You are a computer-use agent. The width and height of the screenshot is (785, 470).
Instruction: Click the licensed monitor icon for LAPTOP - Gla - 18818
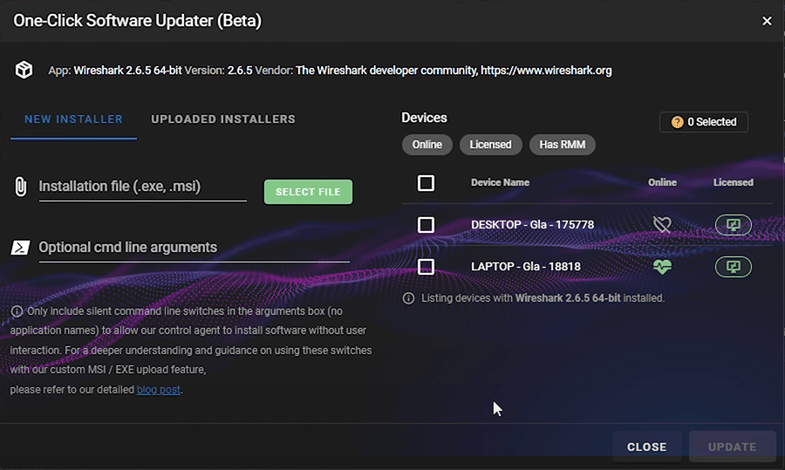[733, 267]
